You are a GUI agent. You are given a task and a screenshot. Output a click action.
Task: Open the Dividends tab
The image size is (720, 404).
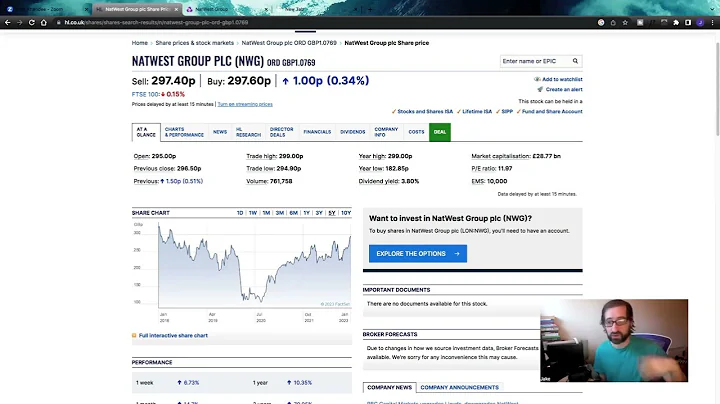353,132
